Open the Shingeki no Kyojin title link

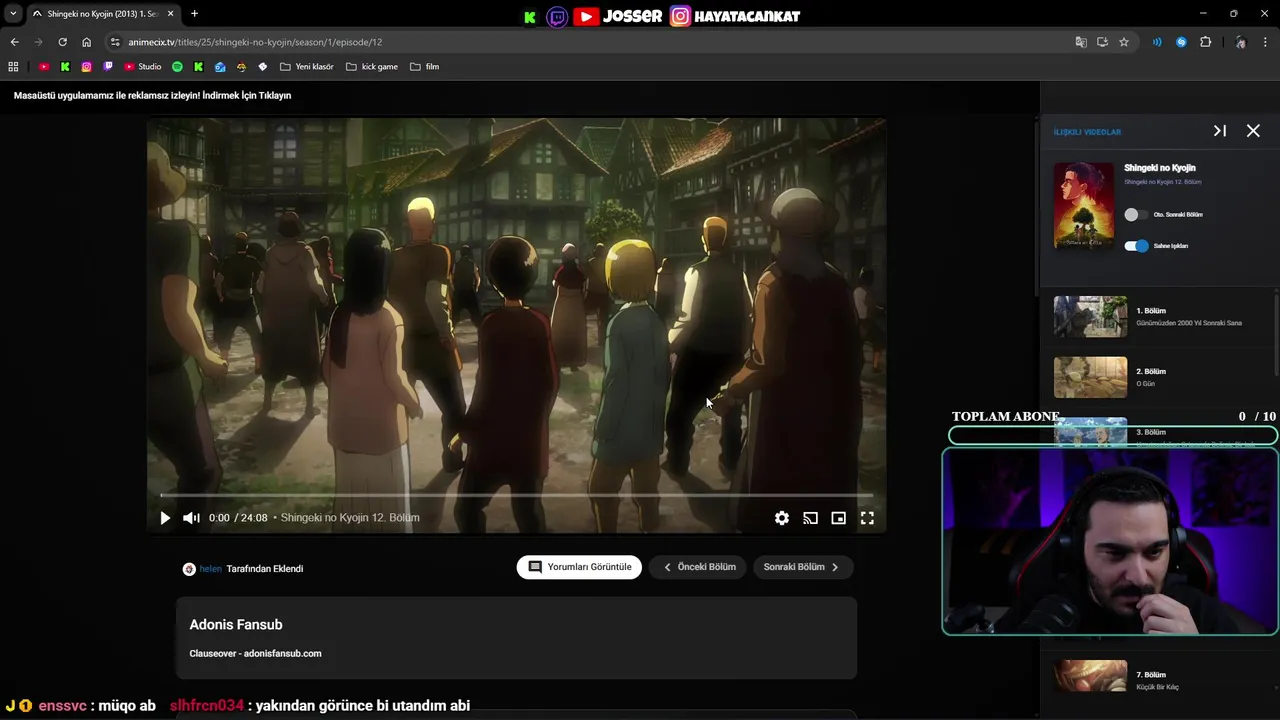(x=1160, y=168)
